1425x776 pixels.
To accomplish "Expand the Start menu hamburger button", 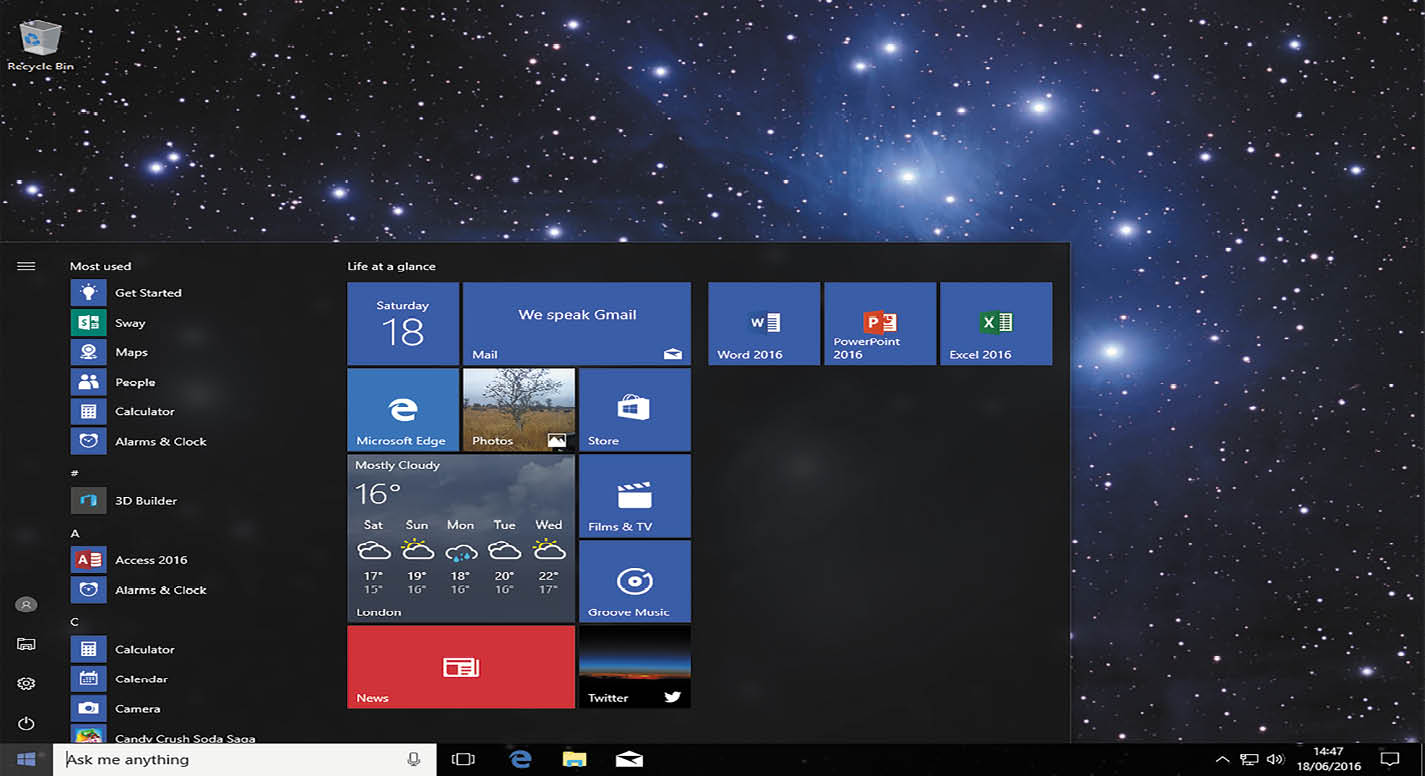I will (26, 266).
